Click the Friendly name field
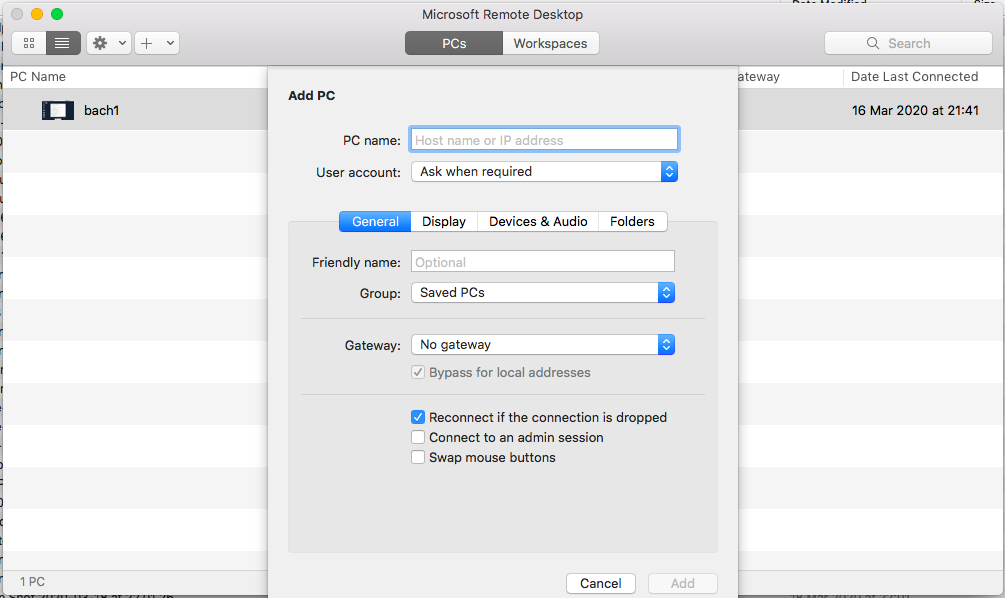 (542, 262)
